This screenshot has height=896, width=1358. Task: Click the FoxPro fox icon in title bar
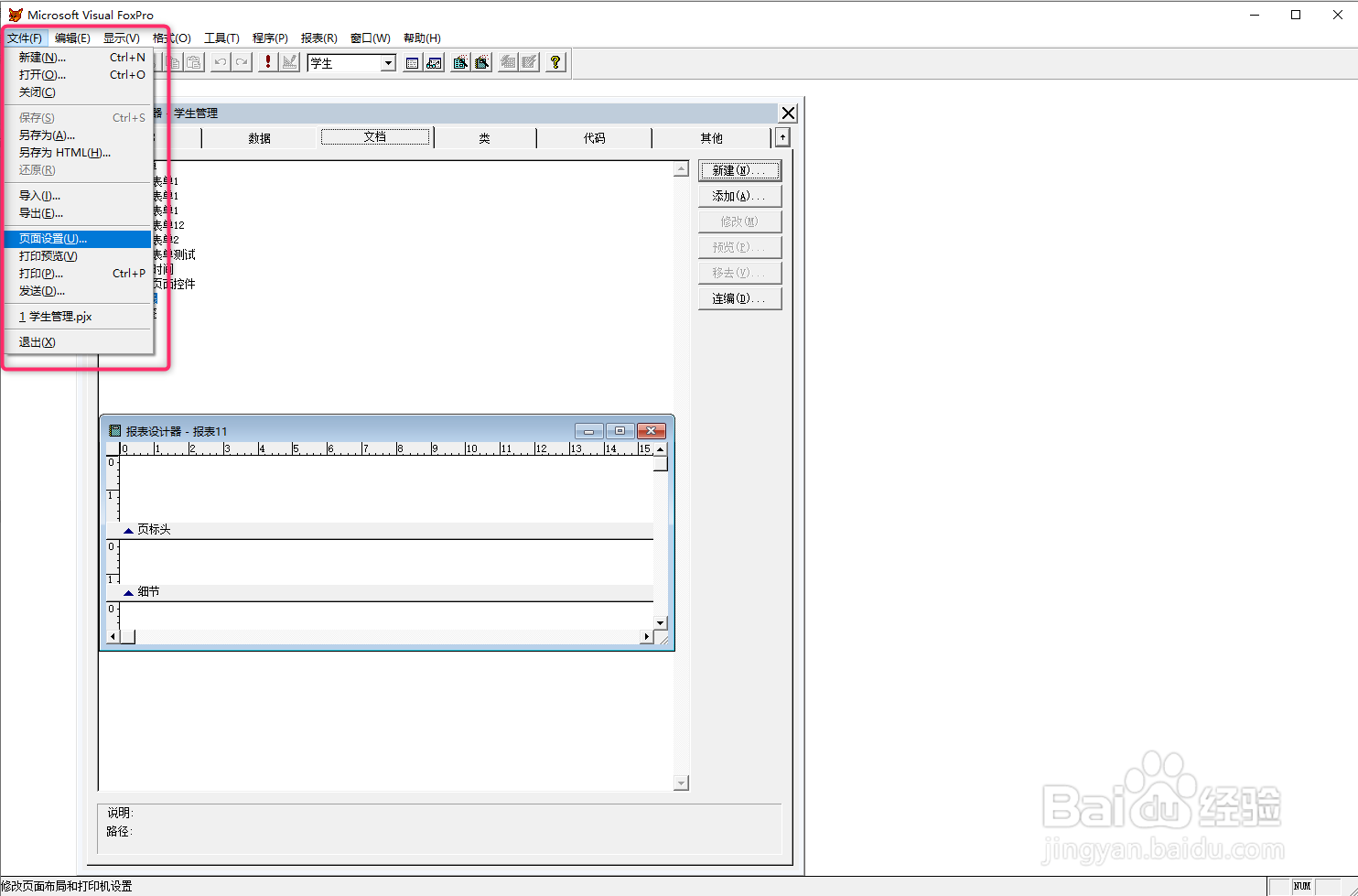[x=15, y=15]
